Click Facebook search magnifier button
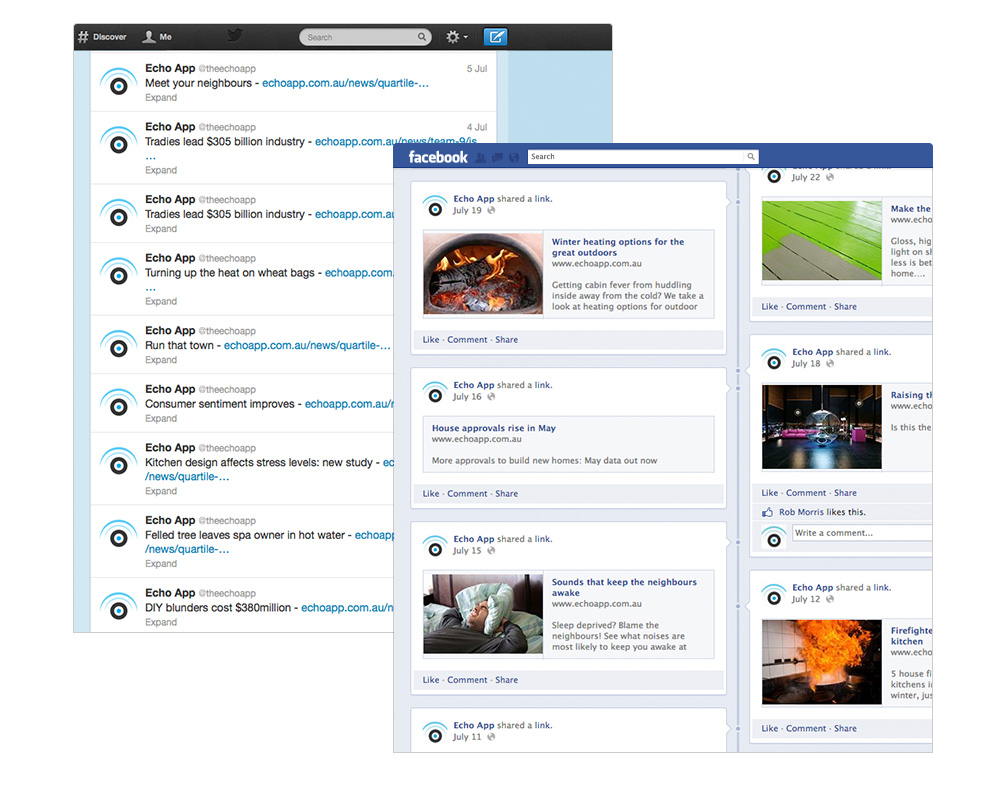This screenshot has width=1000, height=800. 751,156
